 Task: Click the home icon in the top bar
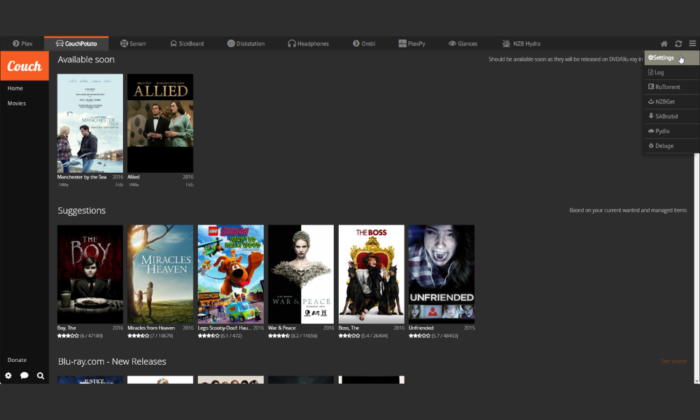(x=664, y=43)
